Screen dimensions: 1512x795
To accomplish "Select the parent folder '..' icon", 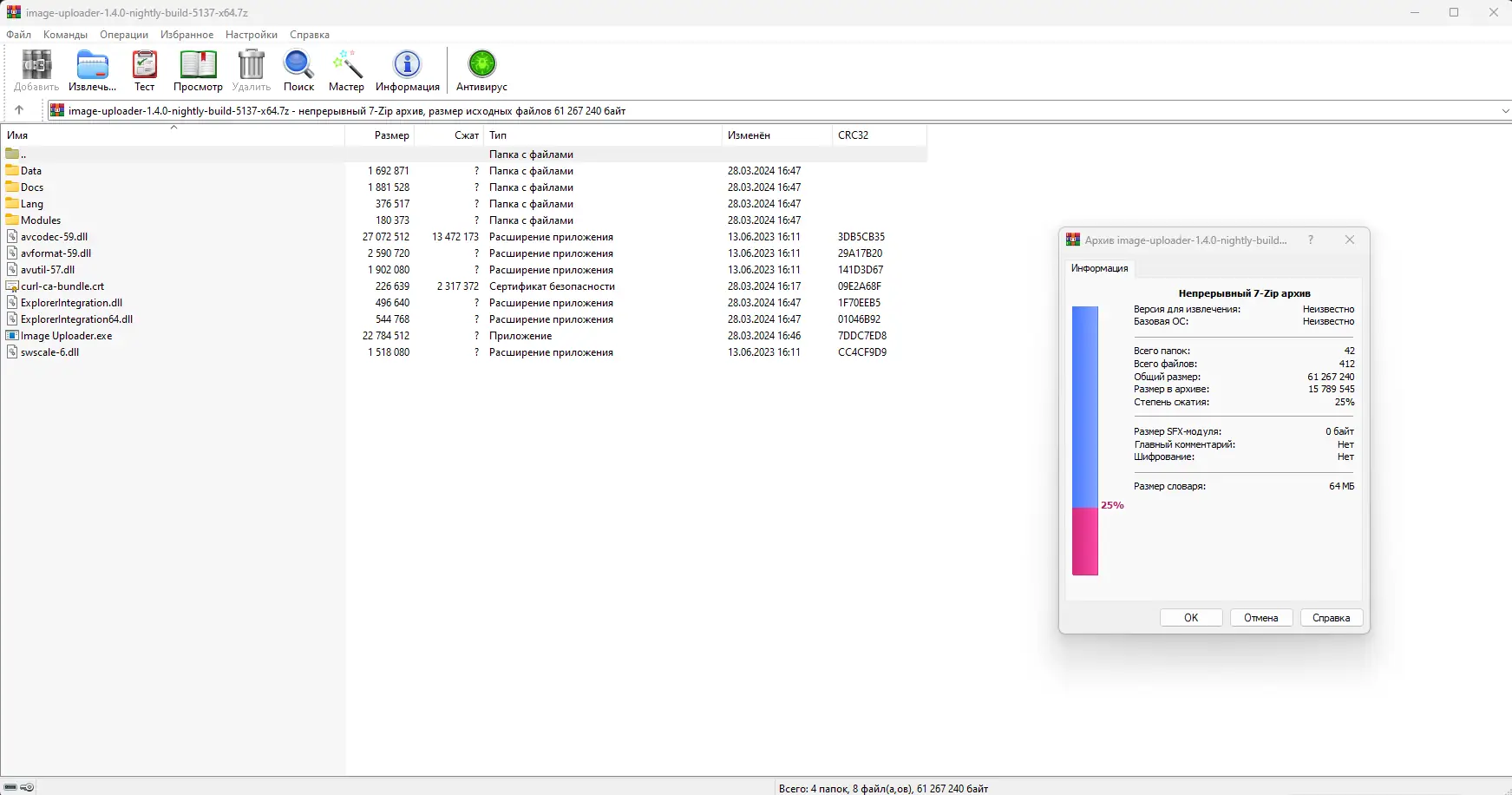I will click(12, 154).
